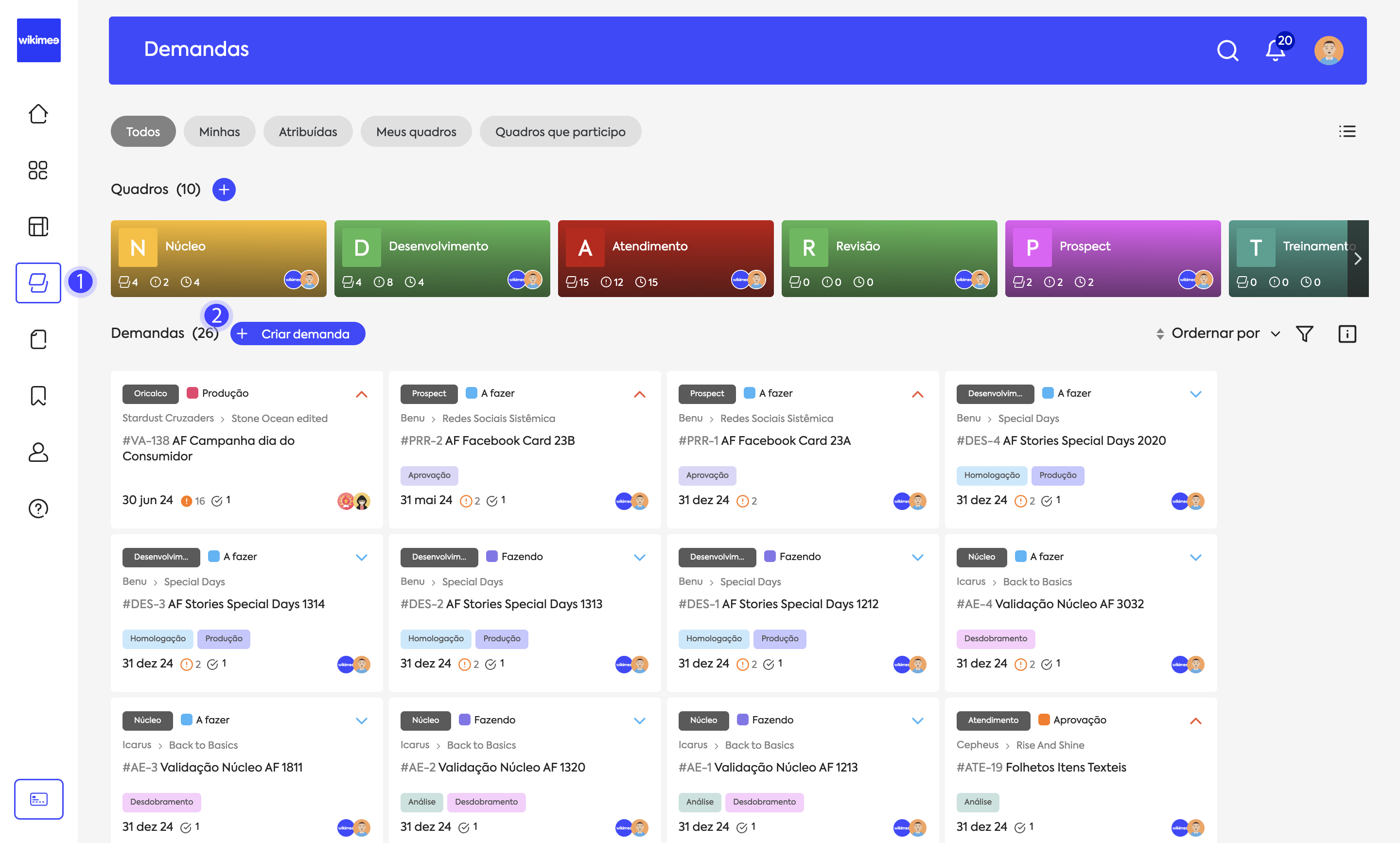Add a new quadro with plus icon

(224, 189)
